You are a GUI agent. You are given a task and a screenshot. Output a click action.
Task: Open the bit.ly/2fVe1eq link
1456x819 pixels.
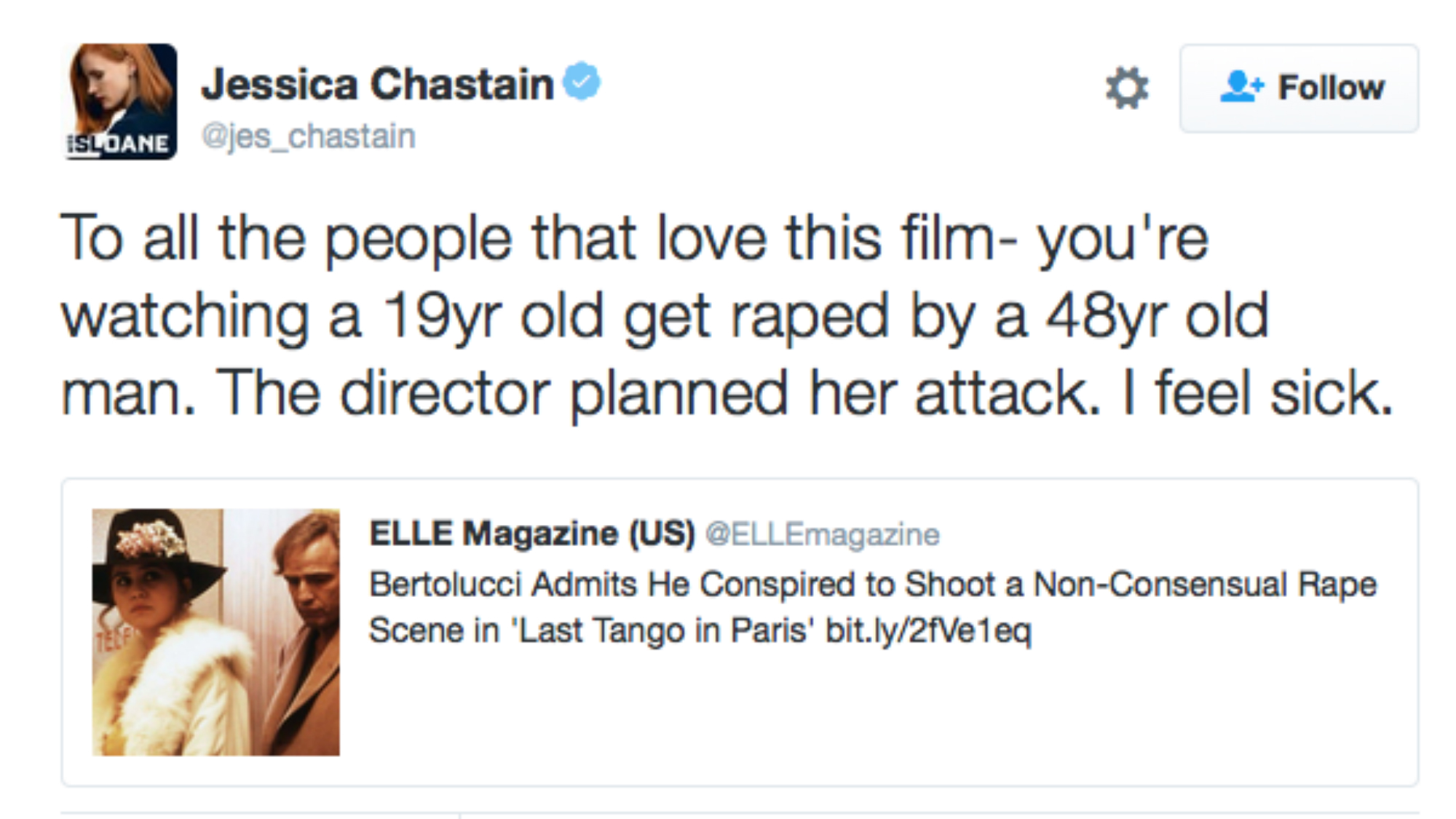tap(928, 630)
